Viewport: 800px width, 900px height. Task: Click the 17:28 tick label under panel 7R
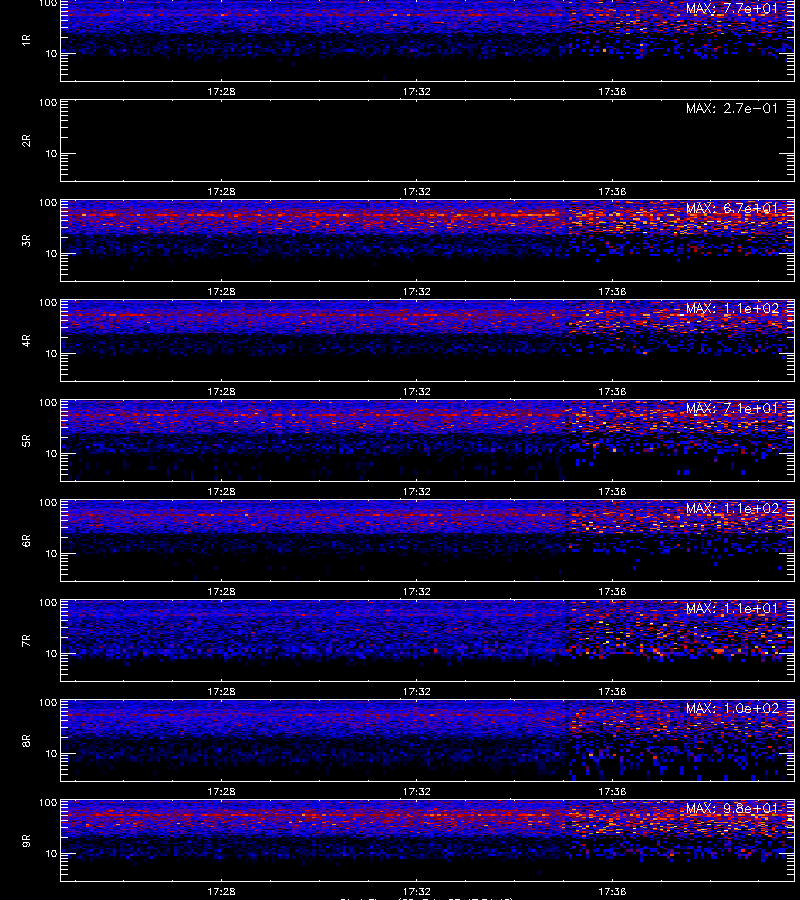(x=221, y=692)
